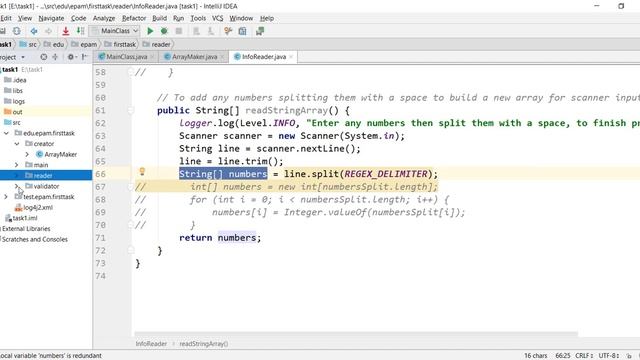Start debugging with the green bug icon
Screen dimensions: 640x360
pos(164,31)
